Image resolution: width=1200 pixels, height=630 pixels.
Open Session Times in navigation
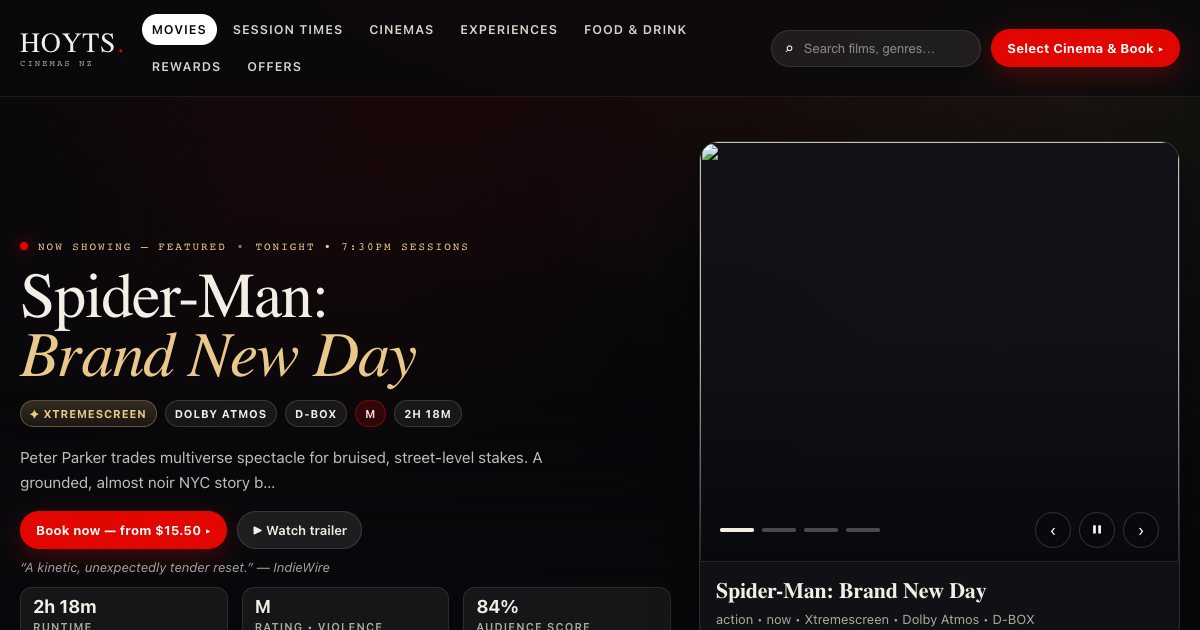(288, 30)
